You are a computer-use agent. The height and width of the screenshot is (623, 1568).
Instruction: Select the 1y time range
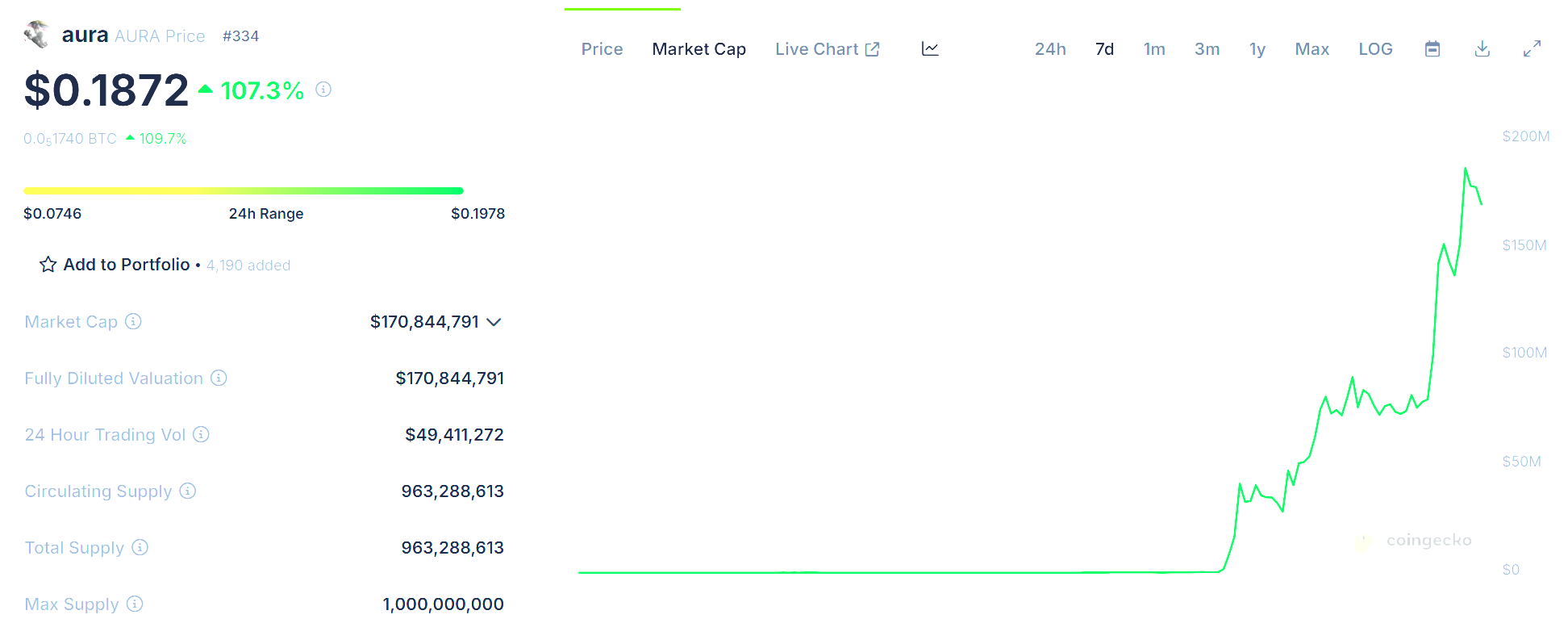coord(1257,49)
